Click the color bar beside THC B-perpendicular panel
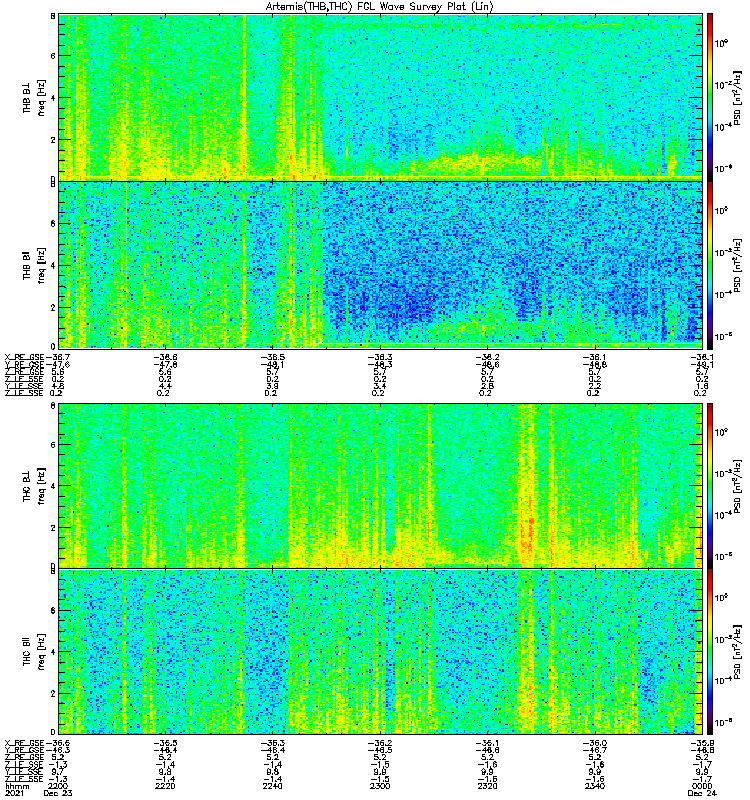750x800 pixels. point(710,485)
